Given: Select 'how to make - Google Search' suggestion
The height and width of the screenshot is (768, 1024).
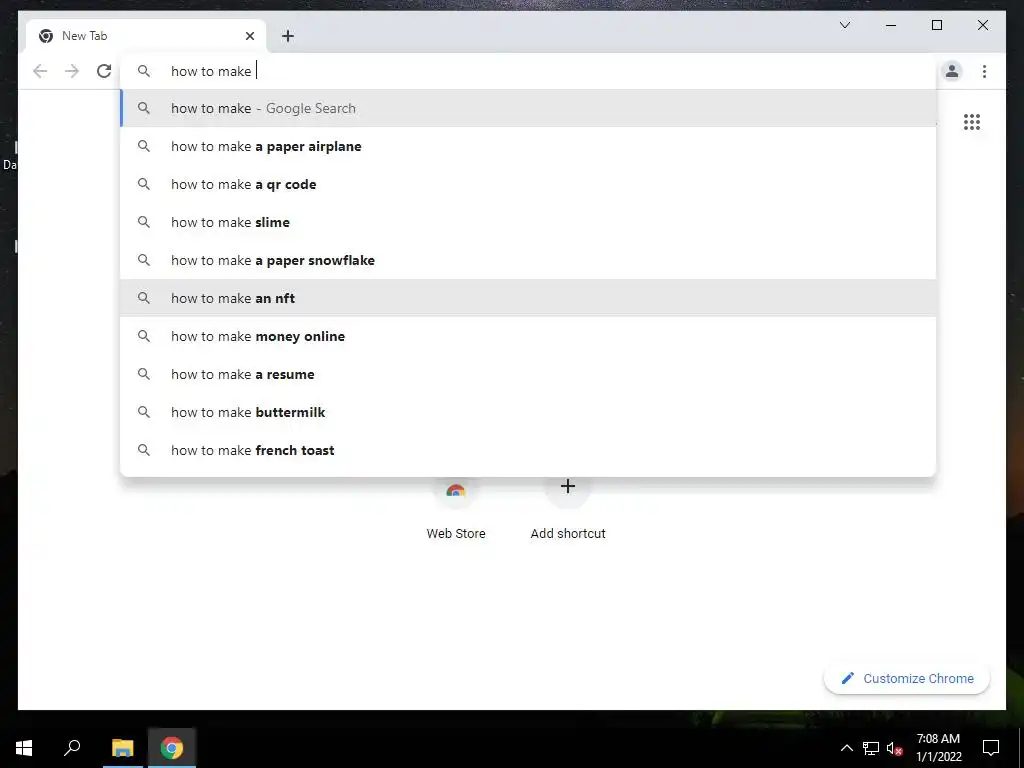Looking at the screenshot, I should (528, 108).
